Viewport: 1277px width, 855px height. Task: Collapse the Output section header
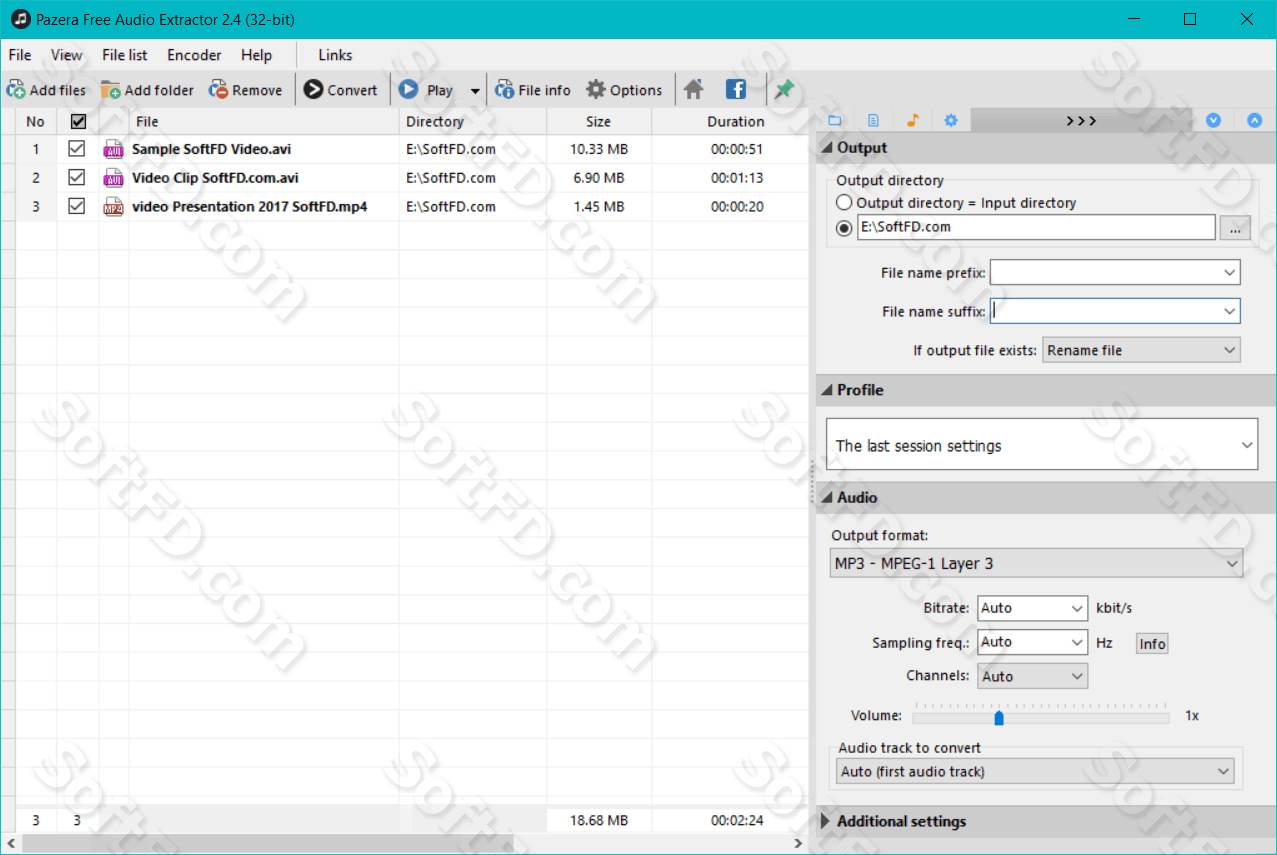tap(1046, 148)
